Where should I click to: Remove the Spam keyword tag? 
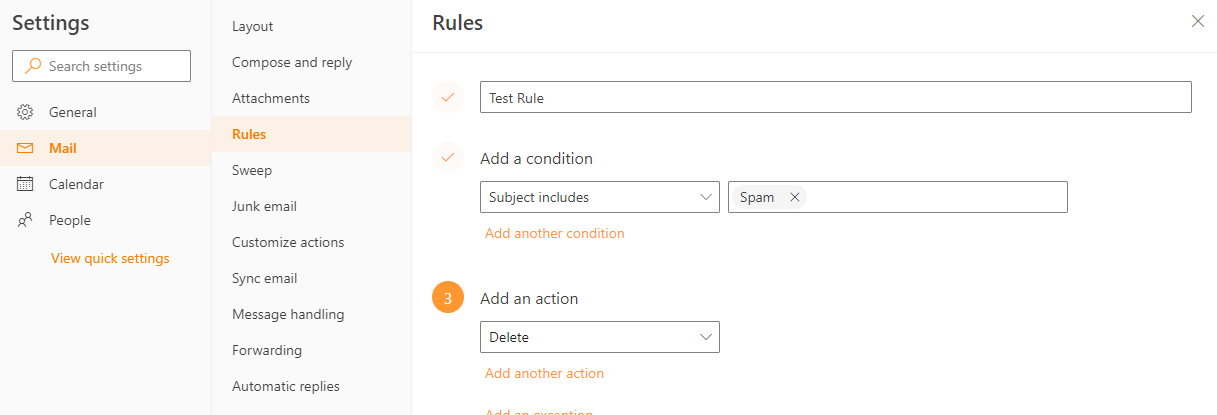click(795, 197)
